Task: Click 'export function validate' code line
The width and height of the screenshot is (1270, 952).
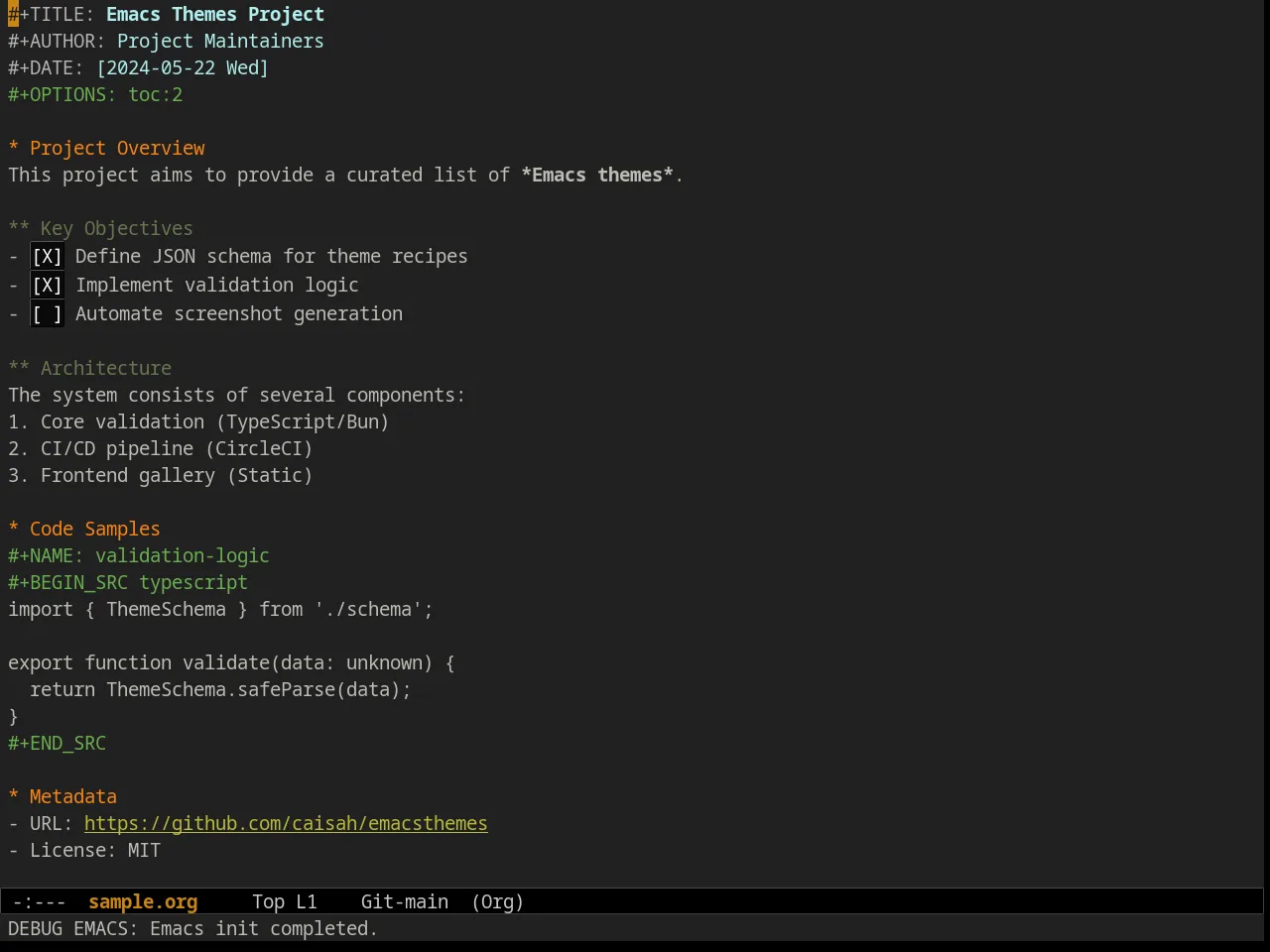Action: point(231,662)
